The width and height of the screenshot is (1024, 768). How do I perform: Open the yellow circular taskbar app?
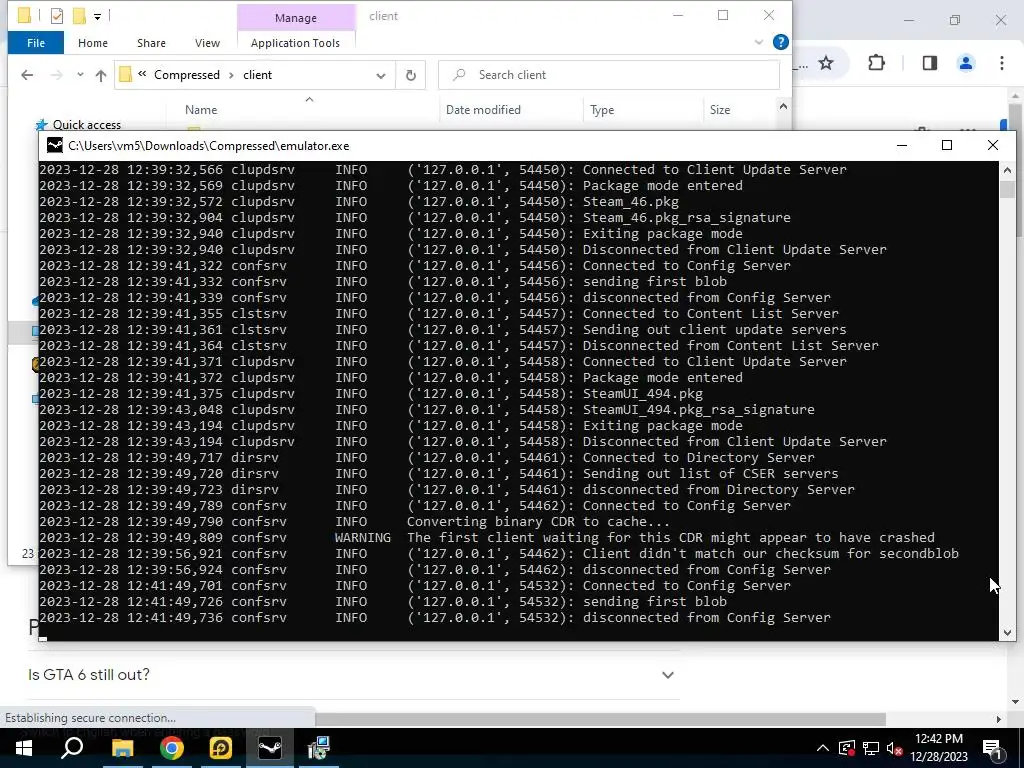coord(221,748)
